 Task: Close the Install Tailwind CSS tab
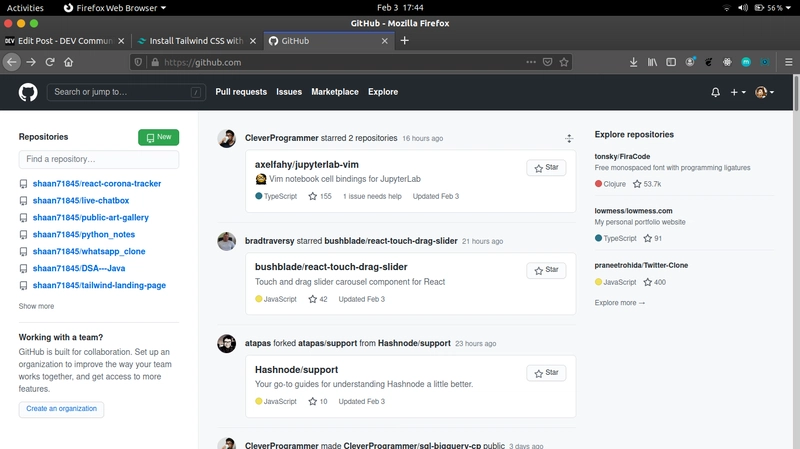coord(253,41)
